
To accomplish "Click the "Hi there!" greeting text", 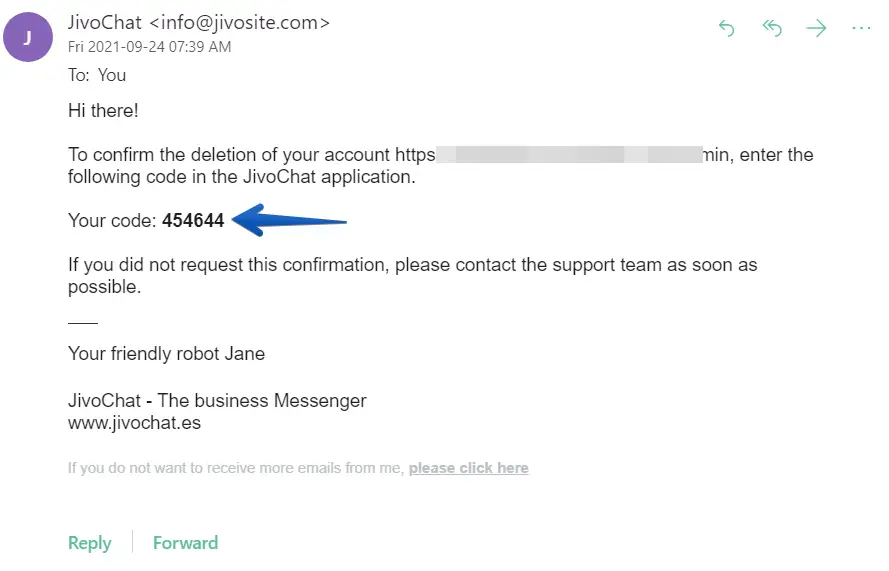I will coord(103,111).
